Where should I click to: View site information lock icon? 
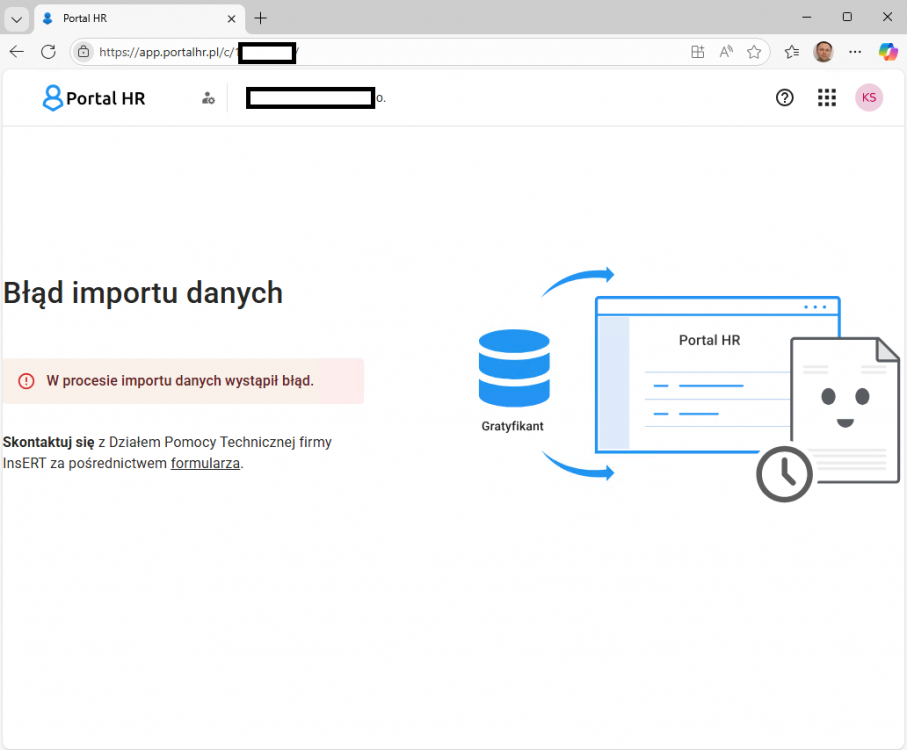tap(84, 52)
